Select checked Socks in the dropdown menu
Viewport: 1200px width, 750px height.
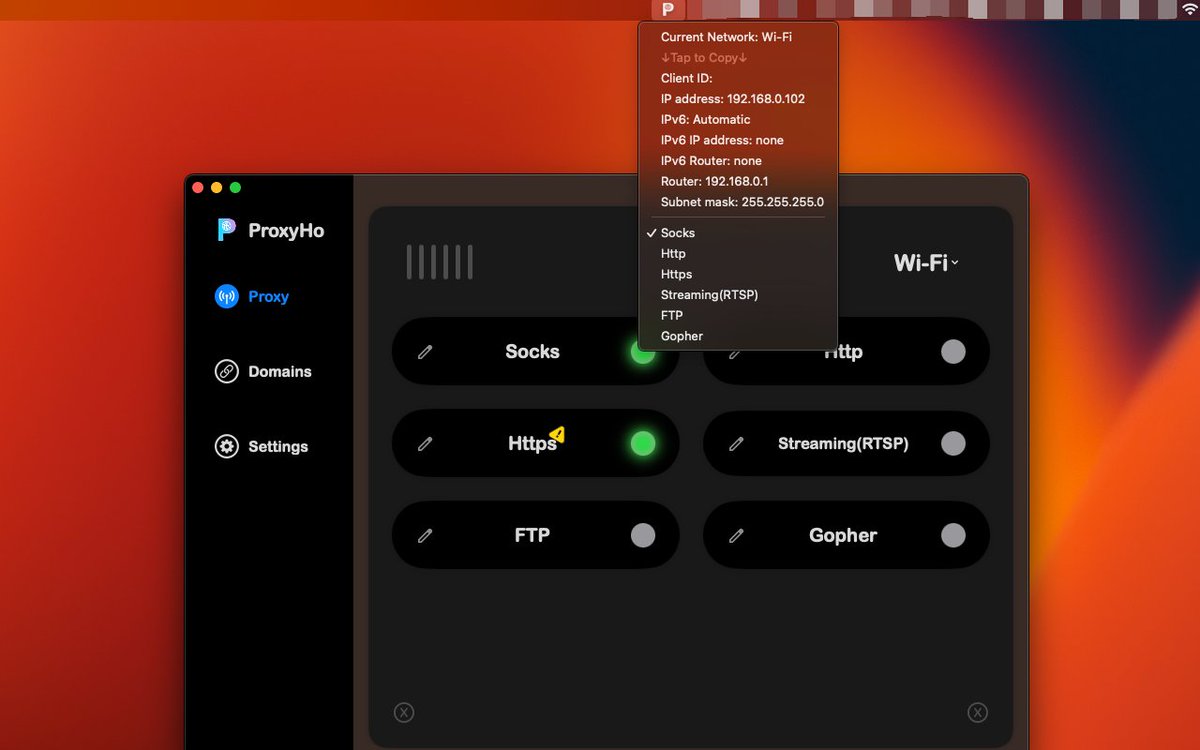pos(738,233)
